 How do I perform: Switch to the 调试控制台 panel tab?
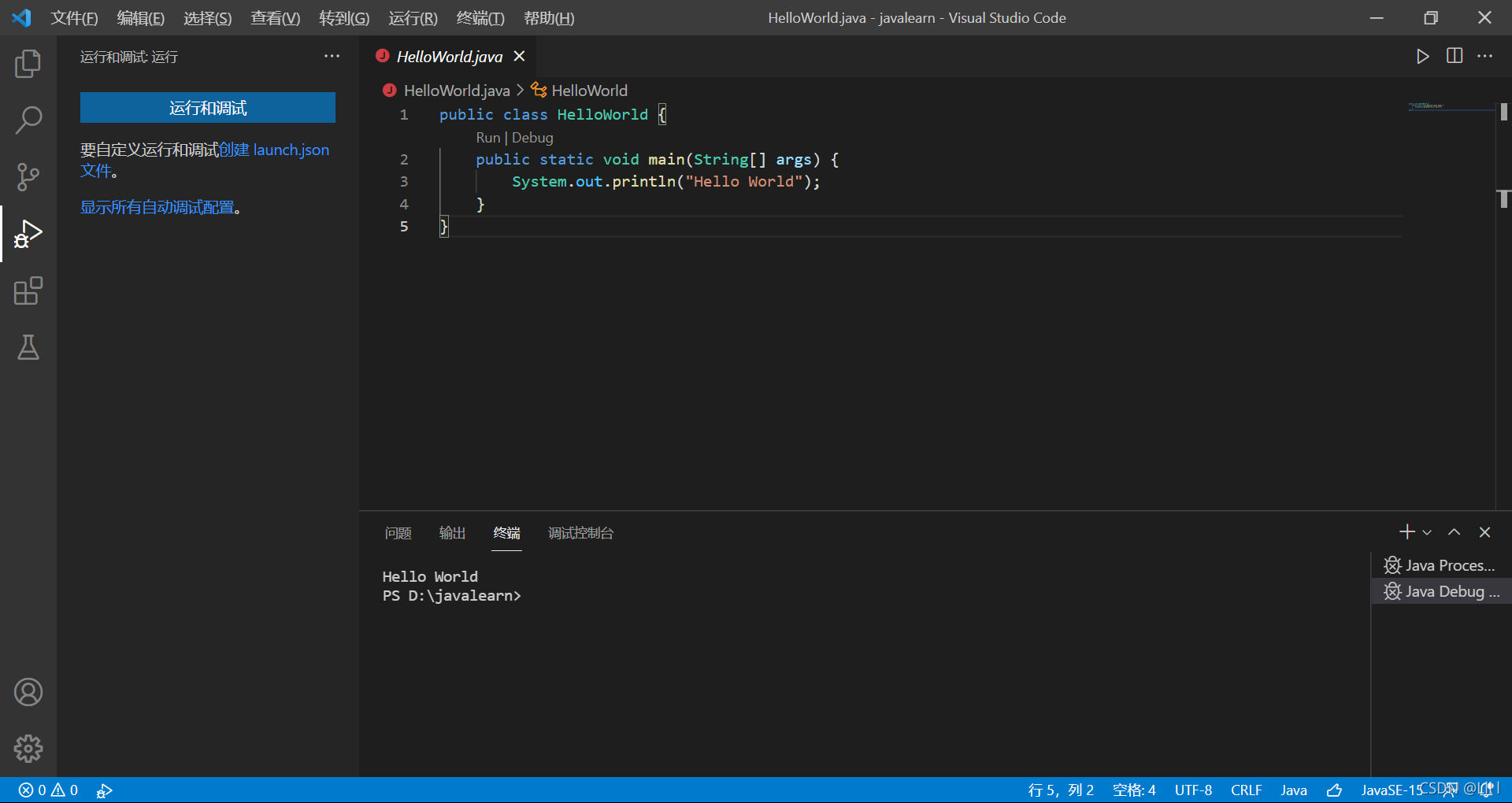pyautogui.click(x=580, y=533)
